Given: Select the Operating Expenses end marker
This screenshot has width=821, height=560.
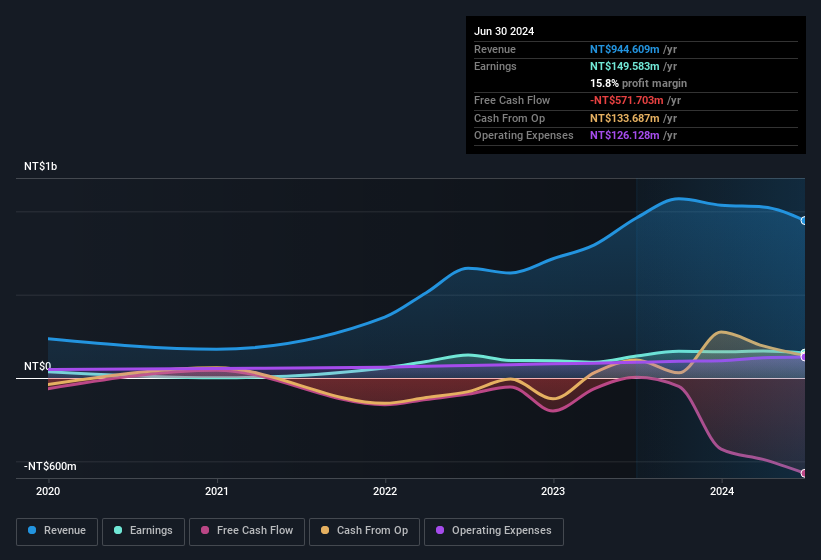Looking at the screenshot, I should point(804,357).
